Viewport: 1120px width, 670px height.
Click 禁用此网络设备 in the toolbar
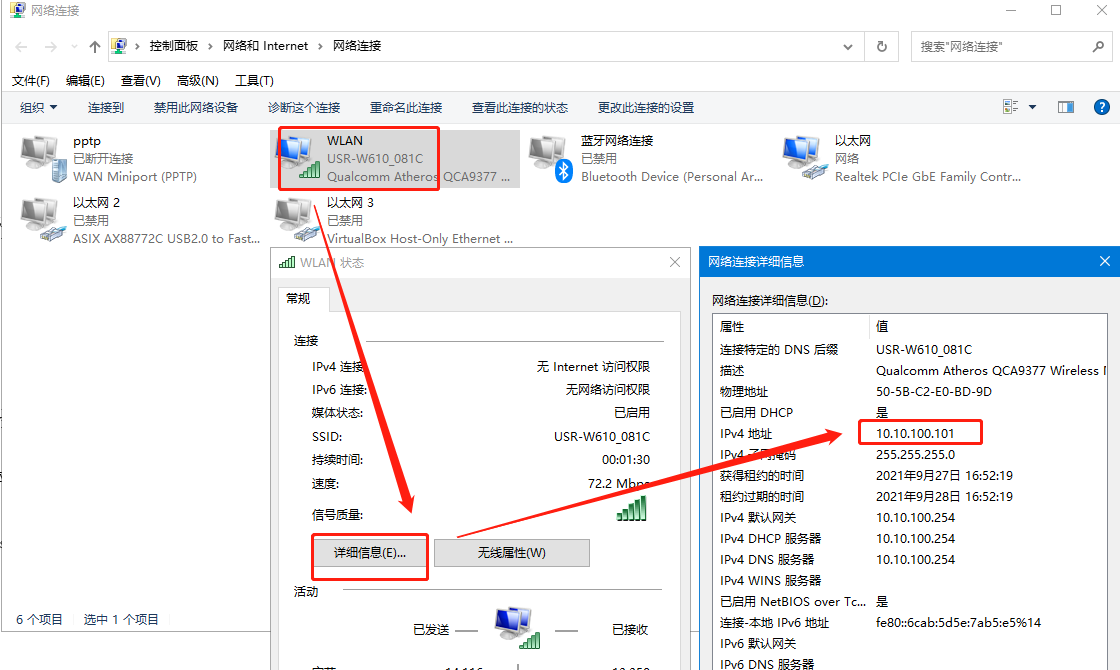[x=196, y=107]
